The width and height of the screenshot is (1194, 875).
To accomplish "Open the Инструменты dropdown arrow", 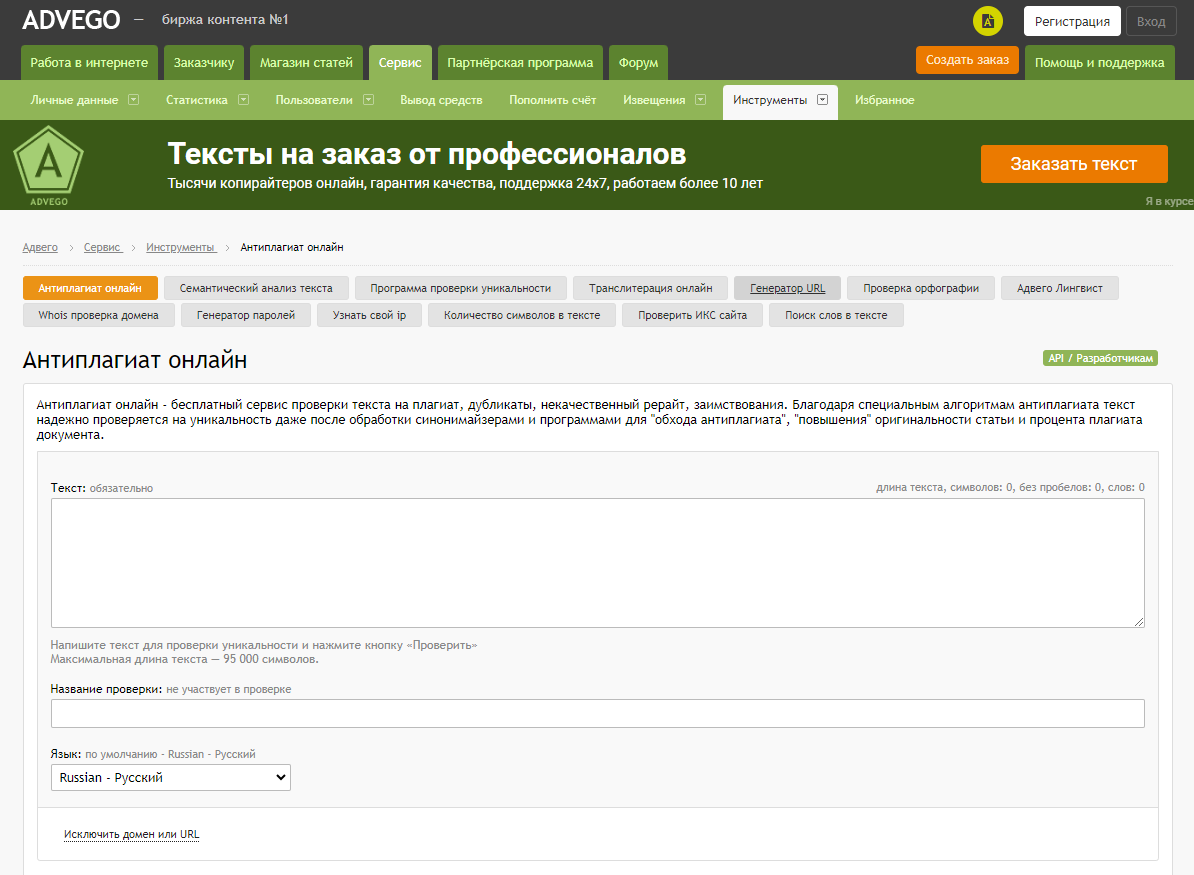I will pos(822,100).
